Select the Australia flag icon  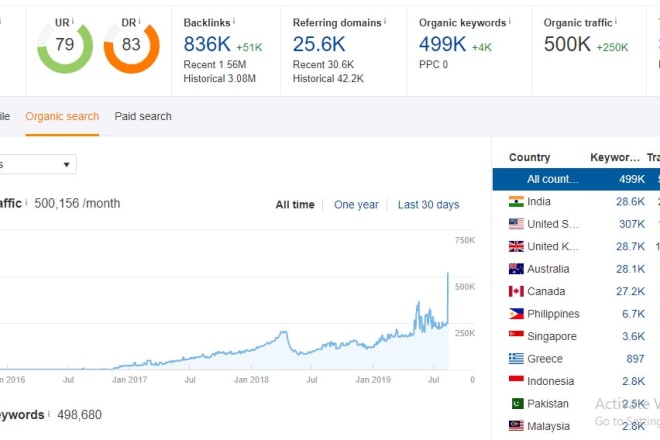pos(516,269)
